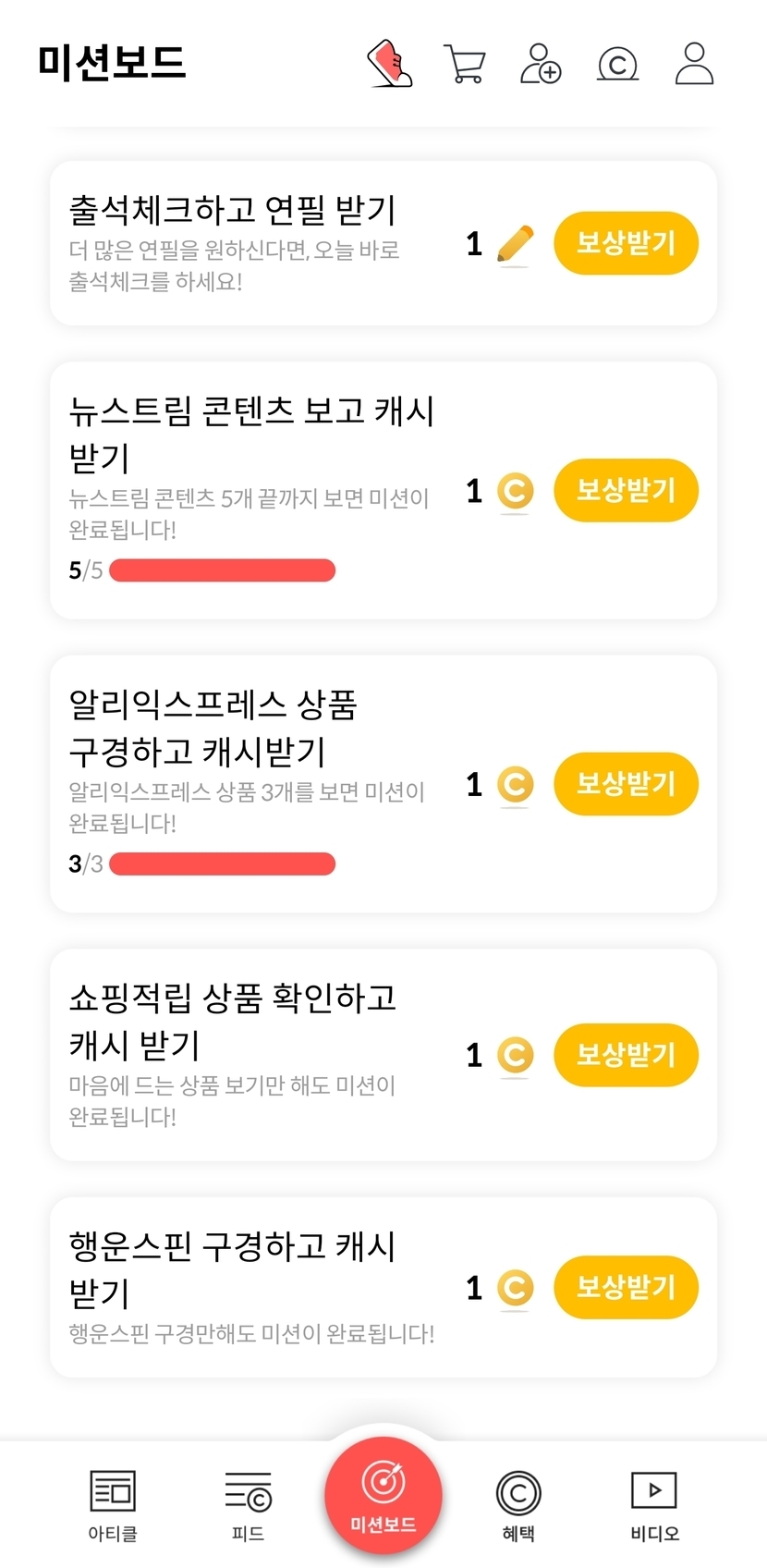This screenshot has width=767, height=1568.
Task: Claim 보상받기 for 행운스핀 mission
Action: [626, 1287]
